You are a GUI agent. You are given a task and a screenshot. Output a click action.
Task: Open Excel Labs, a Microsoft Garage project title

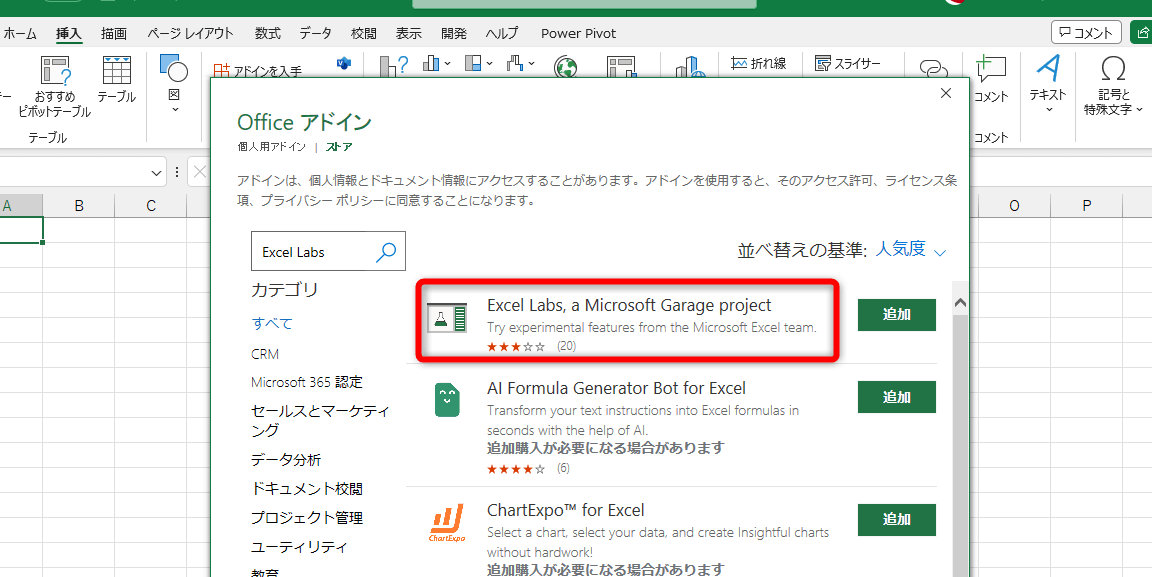629,305
